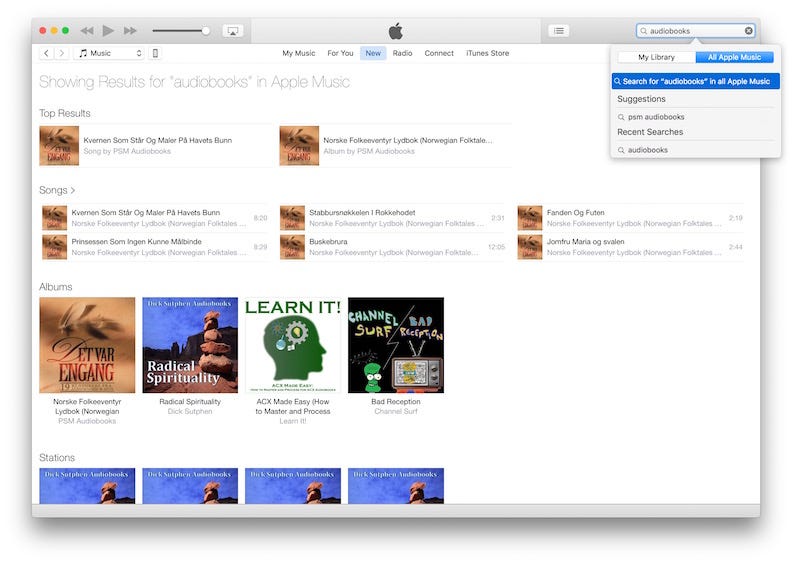Screen dimensions: 800x563
Task: Click artwork of top result song Kvernen
Action: (59, 146)
